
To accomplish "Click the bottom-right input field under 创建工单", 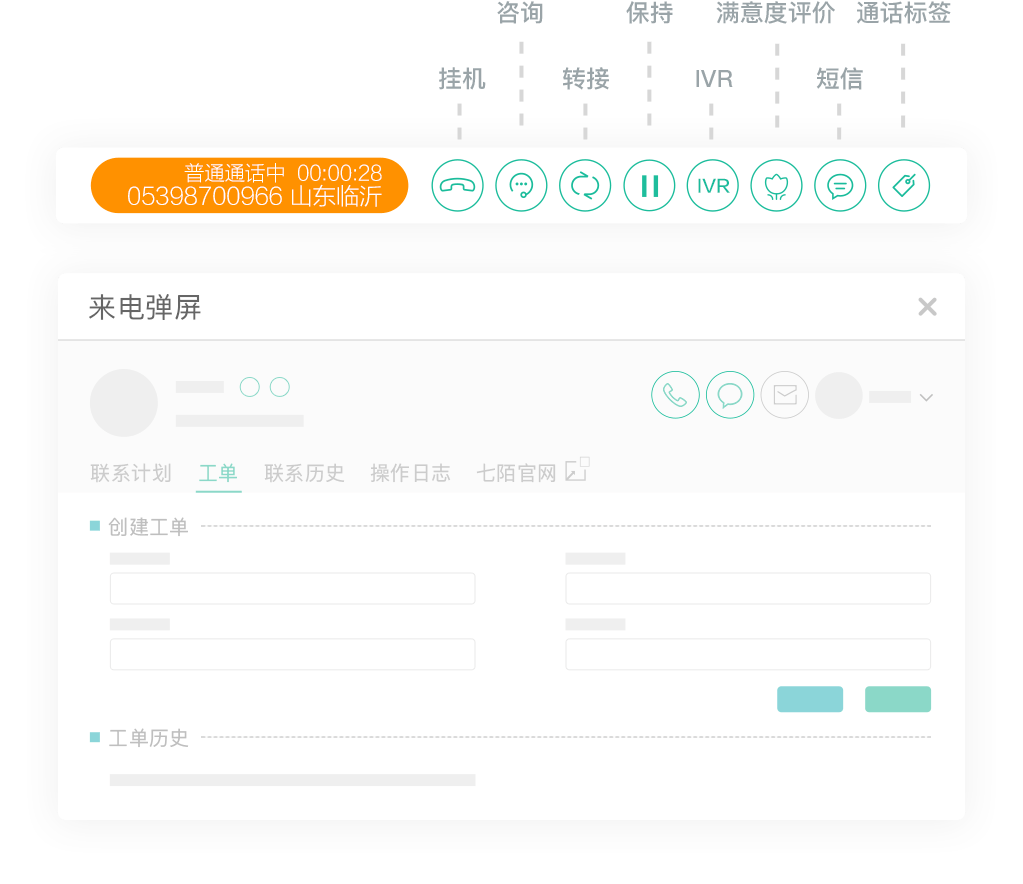I will point(748,654).
